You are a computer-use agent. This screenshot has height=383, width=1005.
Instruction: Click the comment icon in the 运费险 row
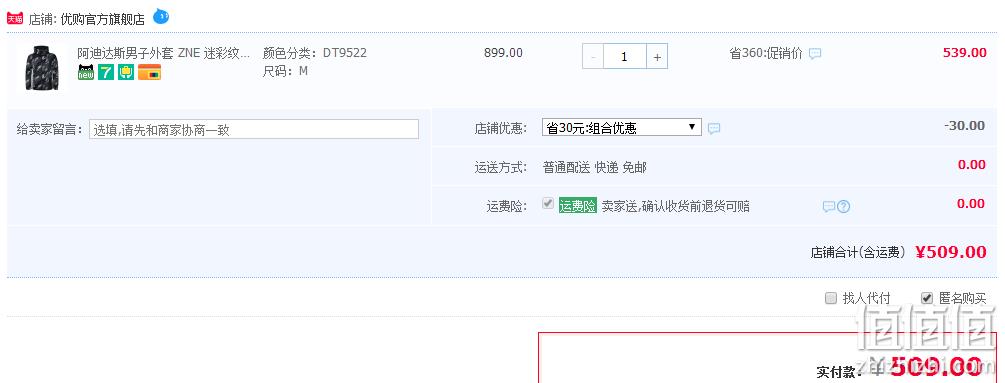829,207
